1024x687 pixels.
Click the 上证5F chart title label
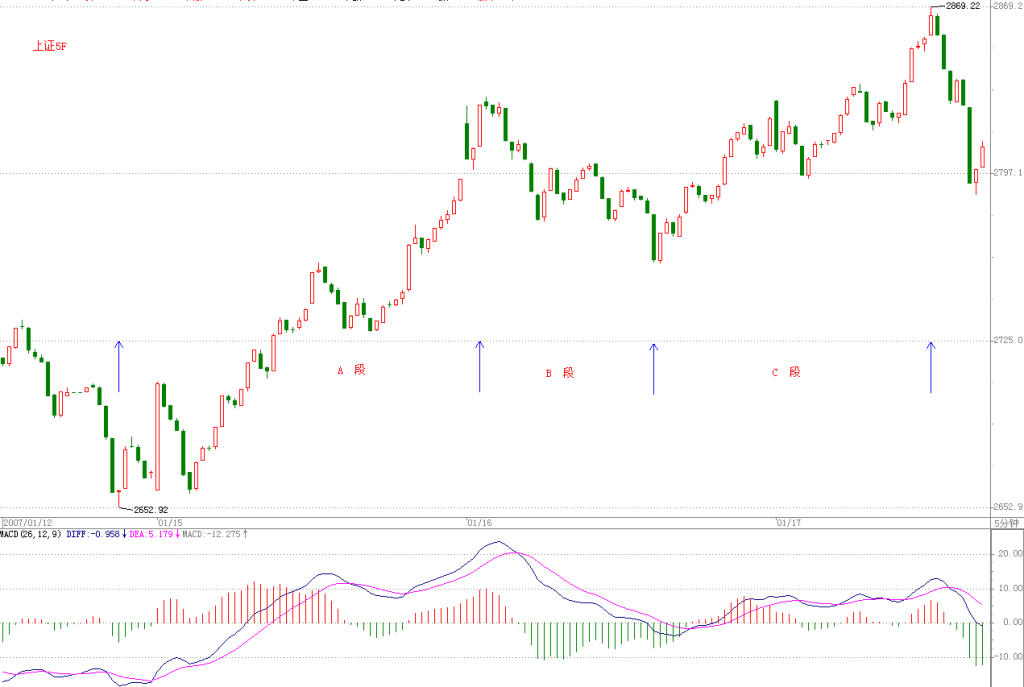coord(50,46)
